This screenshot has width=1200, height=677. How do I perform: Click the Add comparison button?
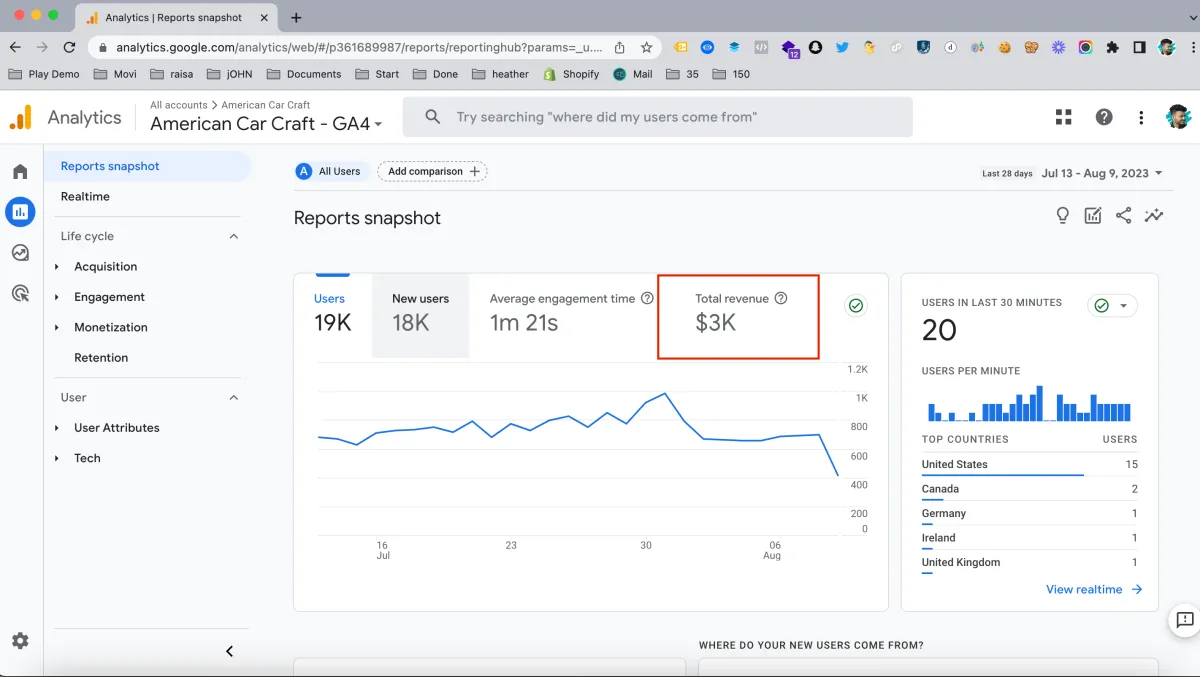click(432, 171)
